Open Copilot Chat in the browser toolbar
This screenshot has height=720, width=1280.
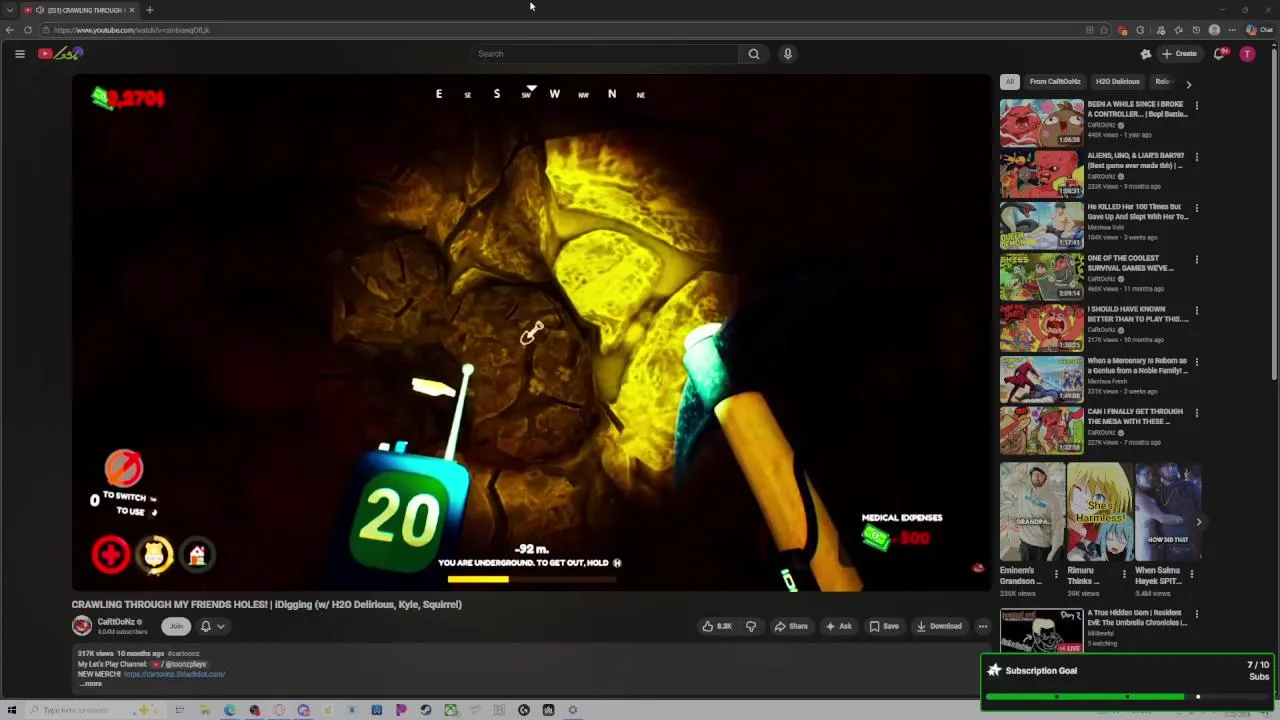(x=1259, y=30)
